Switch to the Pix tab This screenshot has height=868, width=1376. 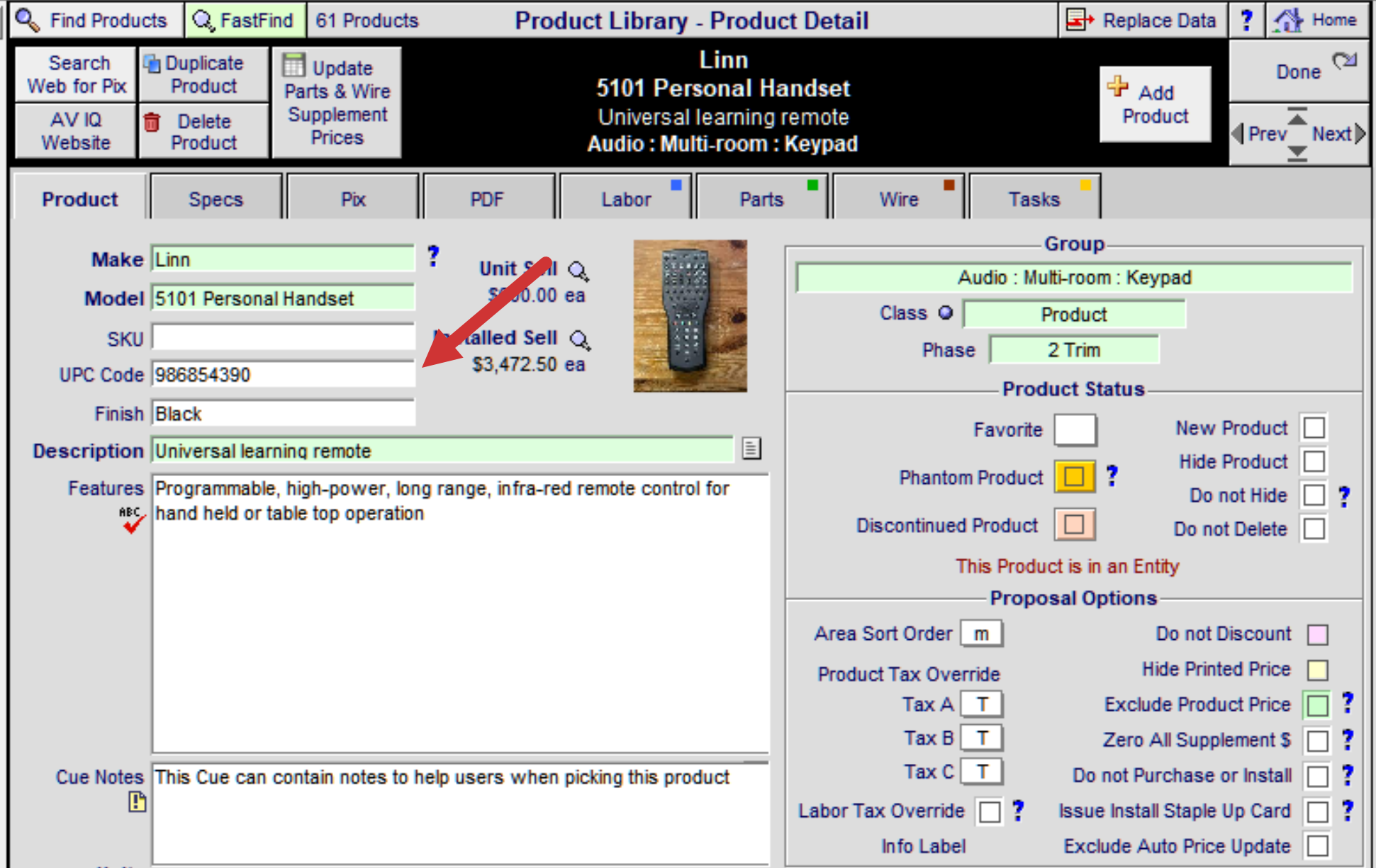click(x=353, y=199)
